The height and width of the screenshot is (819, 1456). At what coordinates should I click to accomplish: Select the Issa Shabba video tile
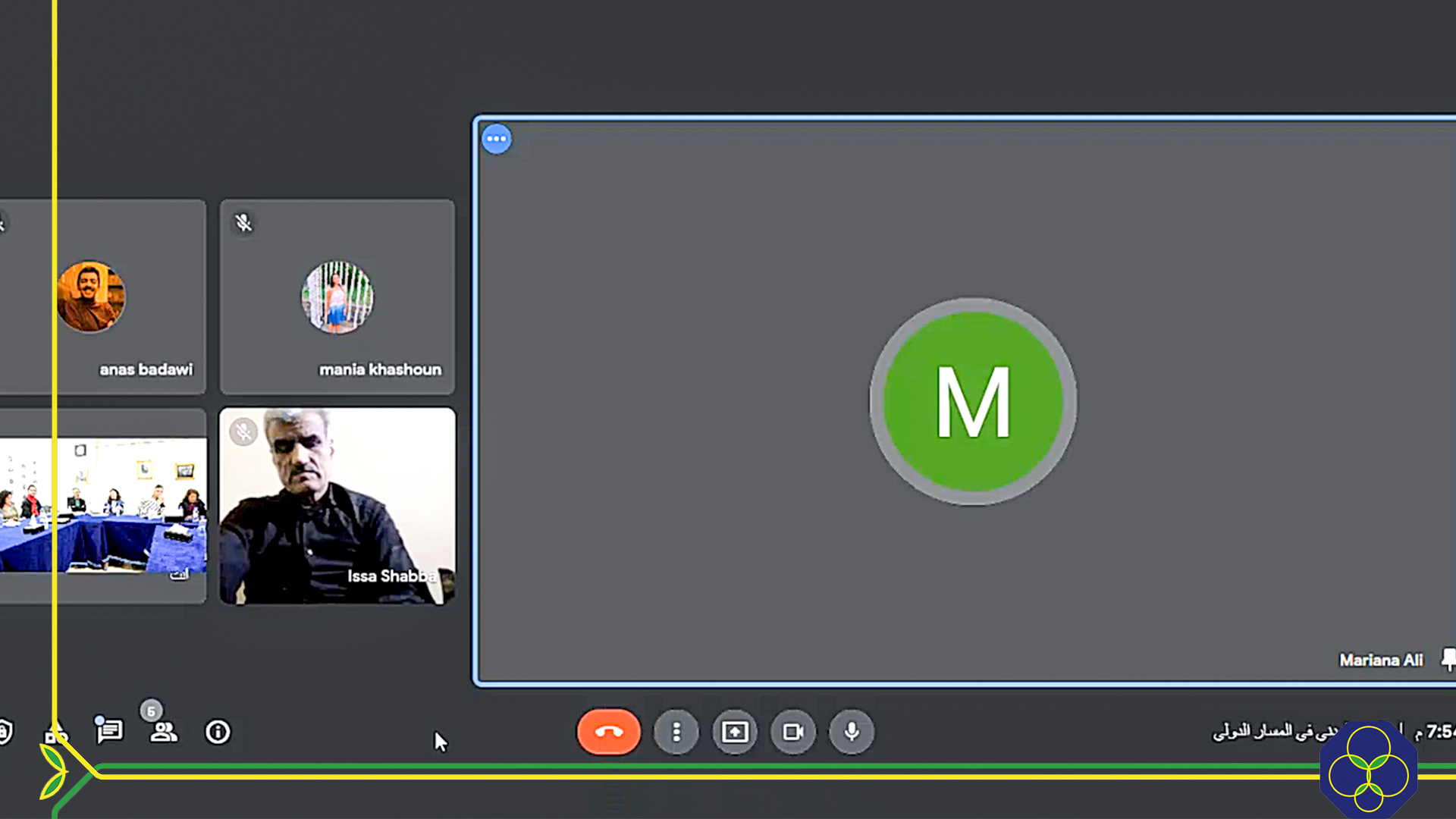(337, 506)
